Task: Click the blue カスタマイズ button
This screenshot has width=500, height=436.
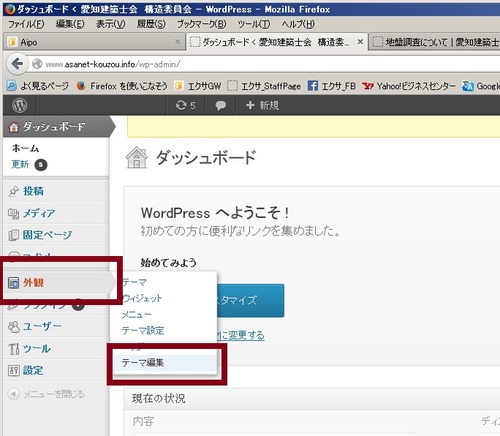Action: [x=251, y=301]
